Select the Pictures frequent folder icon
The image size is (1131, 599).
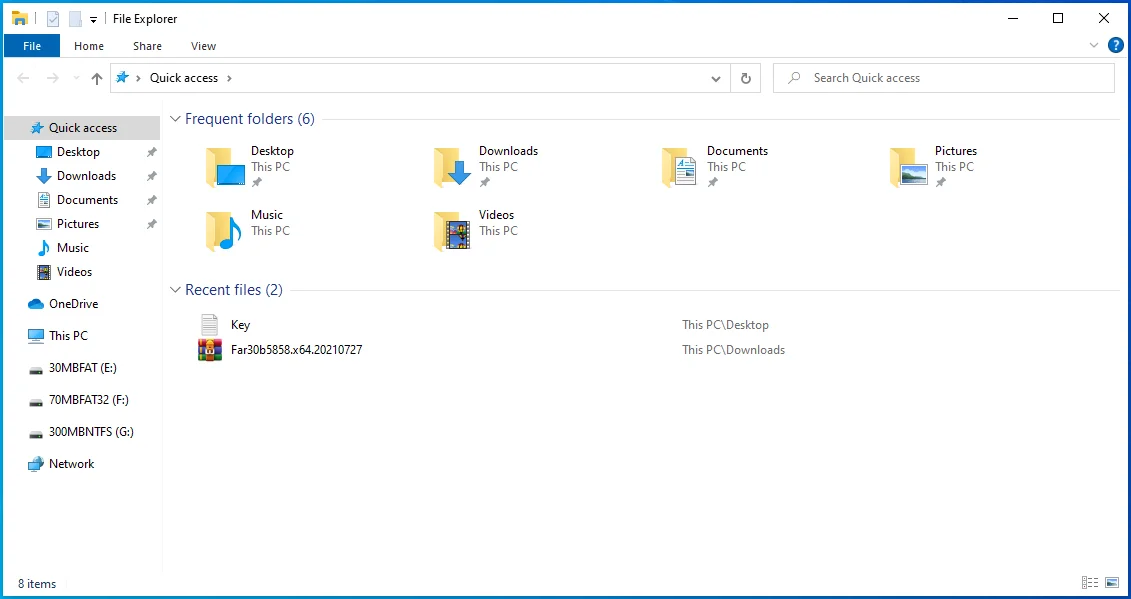point(909,167)
